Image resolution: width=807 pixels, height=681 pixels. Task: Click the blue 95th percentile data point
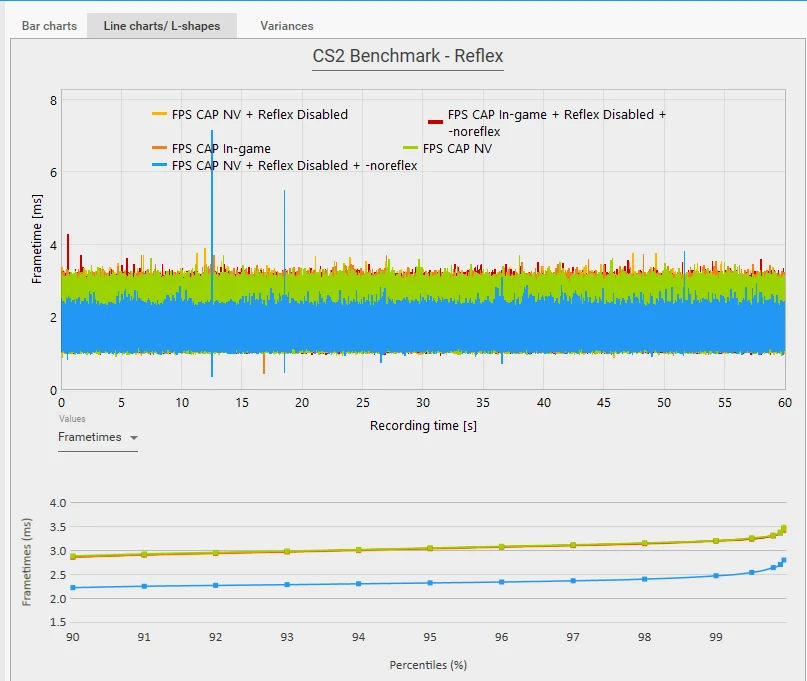click(x=430, y=583)
